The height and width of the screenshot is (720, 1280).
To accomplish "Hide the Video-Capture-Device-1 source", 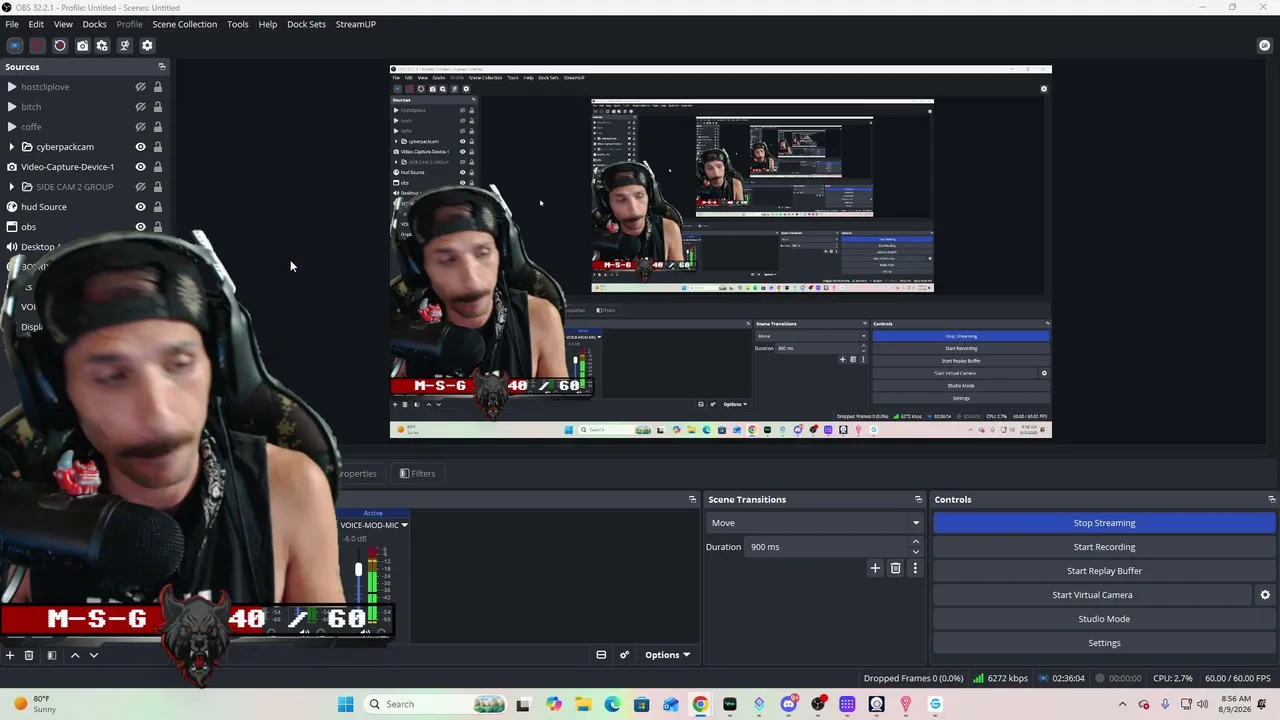I will point(140,167).
